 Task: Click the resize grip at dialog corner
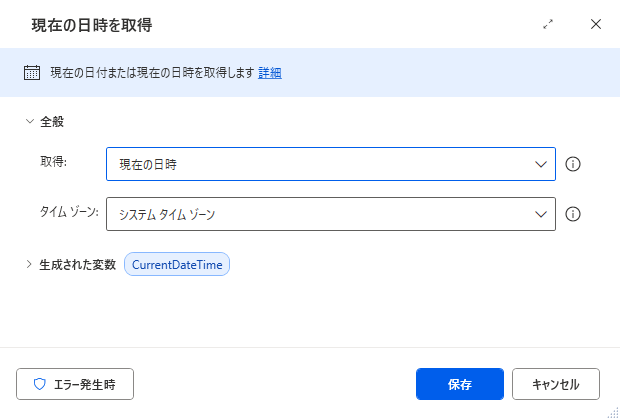[x=612, y=413]
